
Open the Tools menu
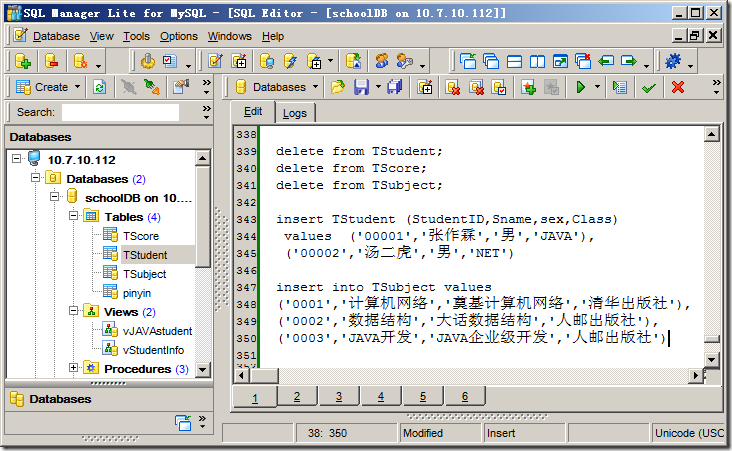pyautogui.click(x=136, y=36)
